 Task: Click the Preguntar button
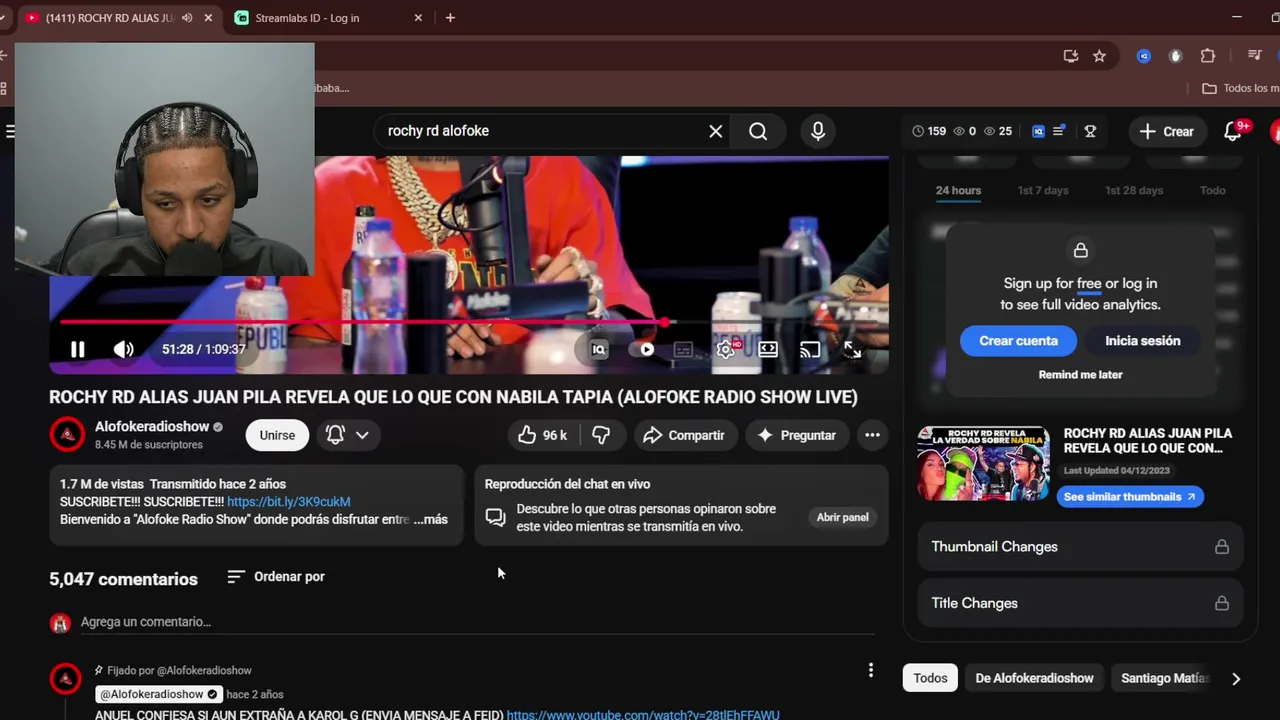[x=797, y=435]
